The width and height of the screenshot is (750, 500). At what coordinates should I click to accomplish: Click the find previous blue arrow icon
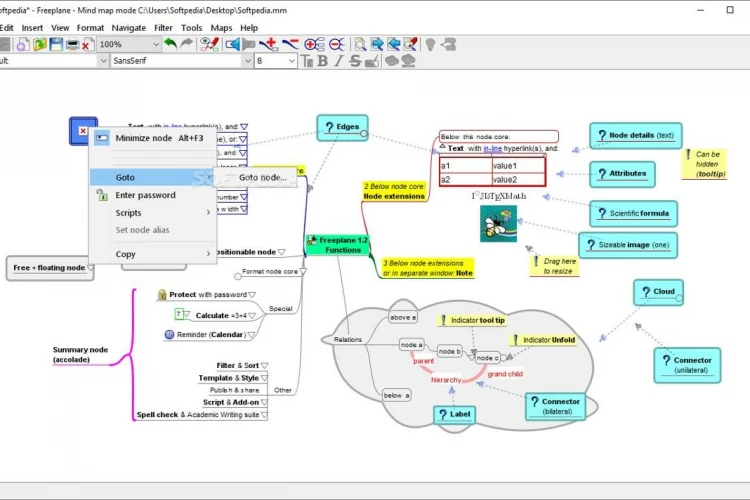click(394, 44)
